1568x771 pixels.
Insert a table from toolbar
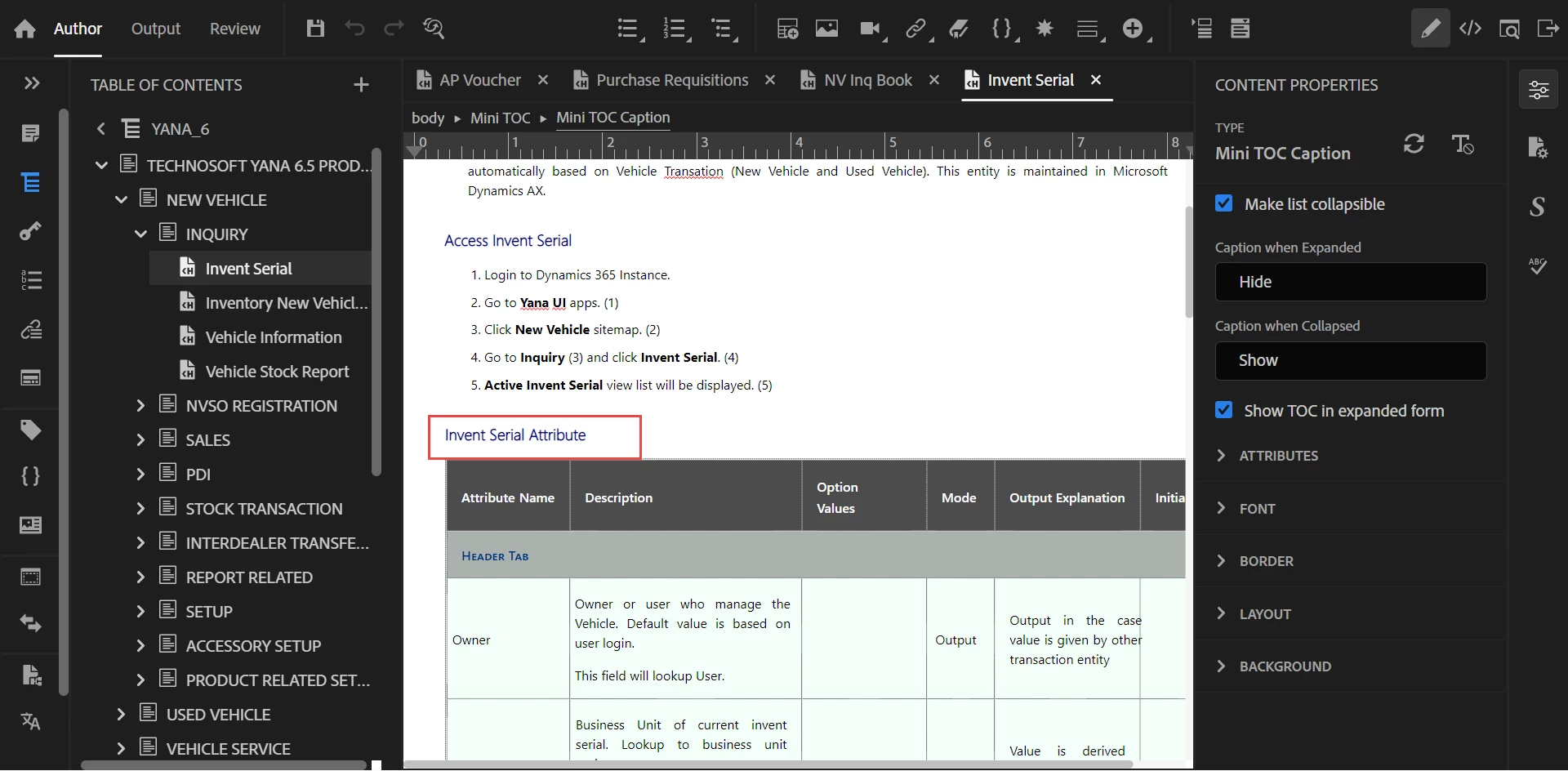tap(787, 29)
